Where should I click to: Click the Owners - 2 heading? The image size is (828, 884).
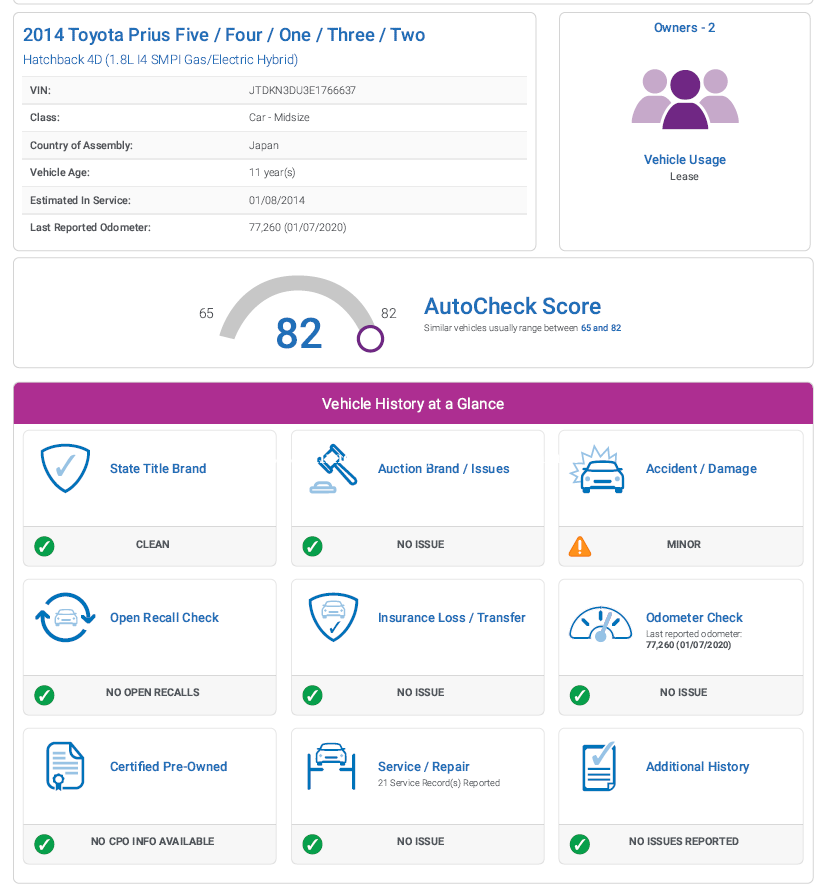(x=684, y=28)
